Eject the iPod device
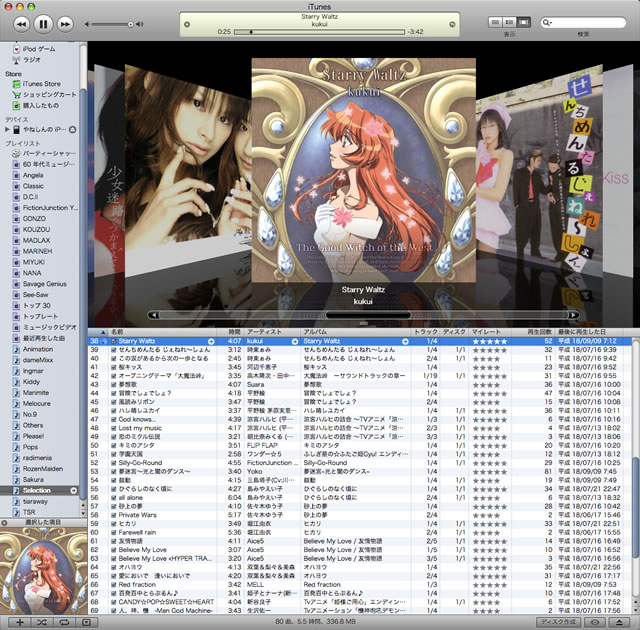Viewport: 640px width, 630px height. 73,129
